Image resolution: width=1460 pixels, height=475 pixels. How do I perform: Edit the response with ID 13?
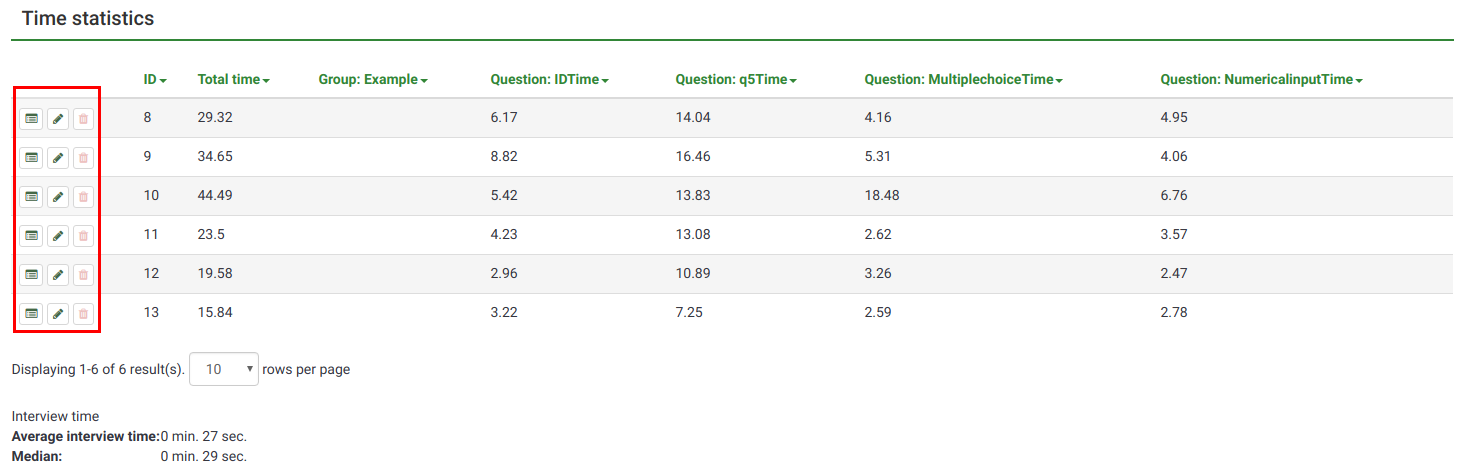click(x=58, y=314)
